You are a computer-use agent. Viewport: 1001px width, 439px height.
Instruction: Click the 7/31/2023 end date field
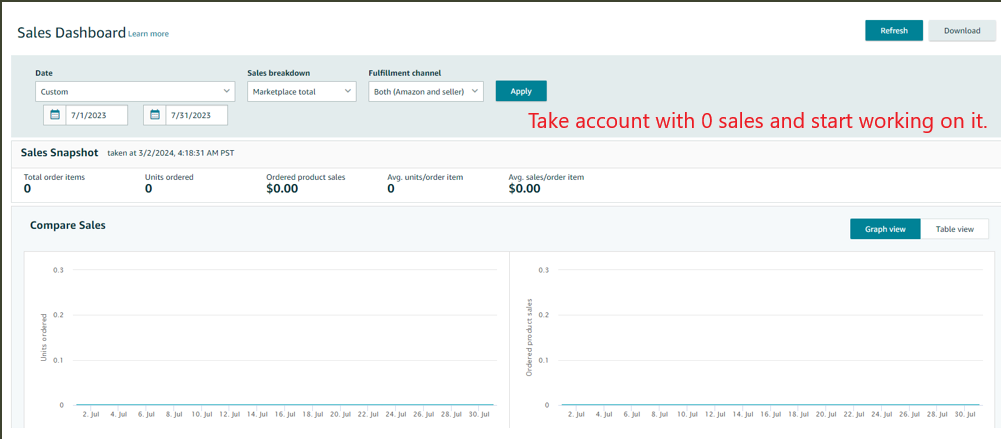196,116
